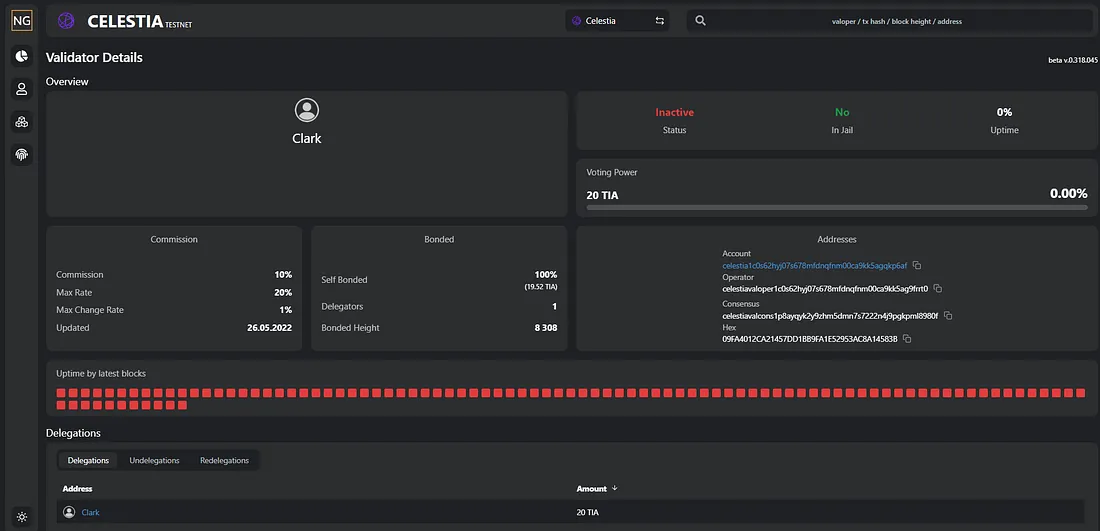This screenshot has height=531, width=1100.
Task: Copy the Hex address
Action: pos(907,339)
